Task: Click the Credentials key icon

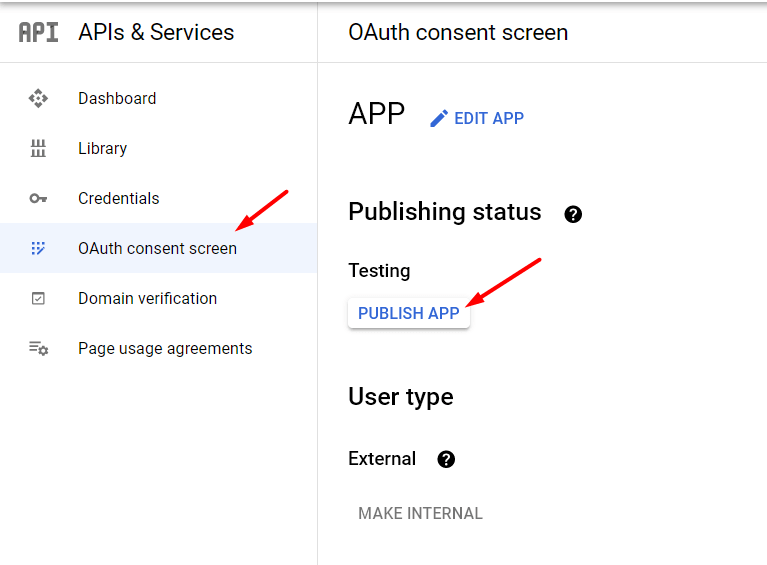Action: pos(38,198)
